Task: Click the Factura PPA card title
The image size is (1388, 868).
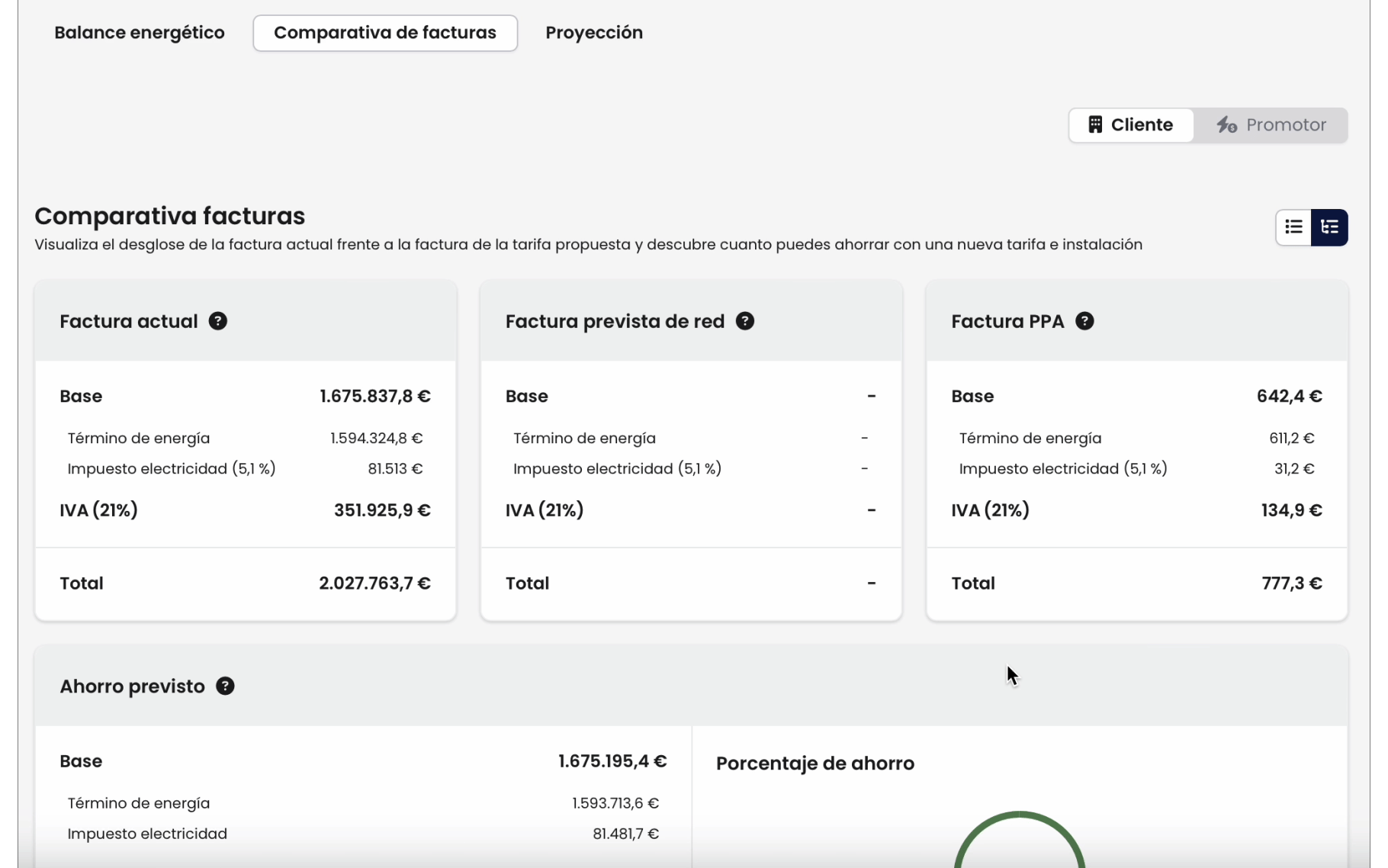Action: pyautogui.click(x=1007, y=321)
